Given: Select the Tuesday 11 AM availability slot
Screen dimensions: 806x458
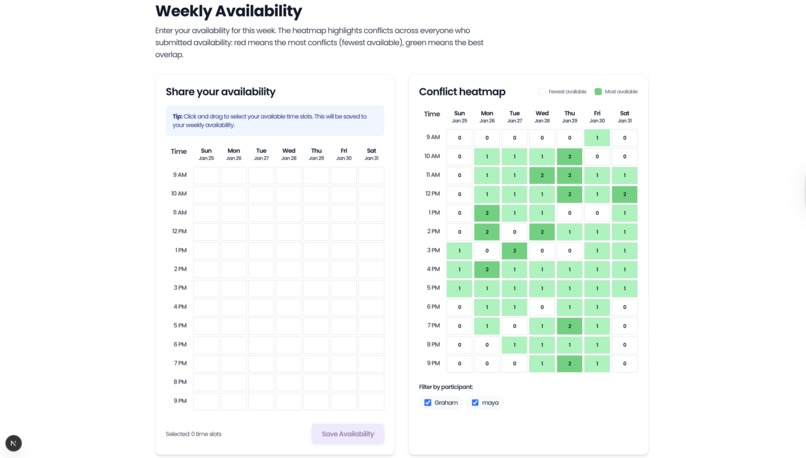Looking at the screenshot, I should [261, 212].
